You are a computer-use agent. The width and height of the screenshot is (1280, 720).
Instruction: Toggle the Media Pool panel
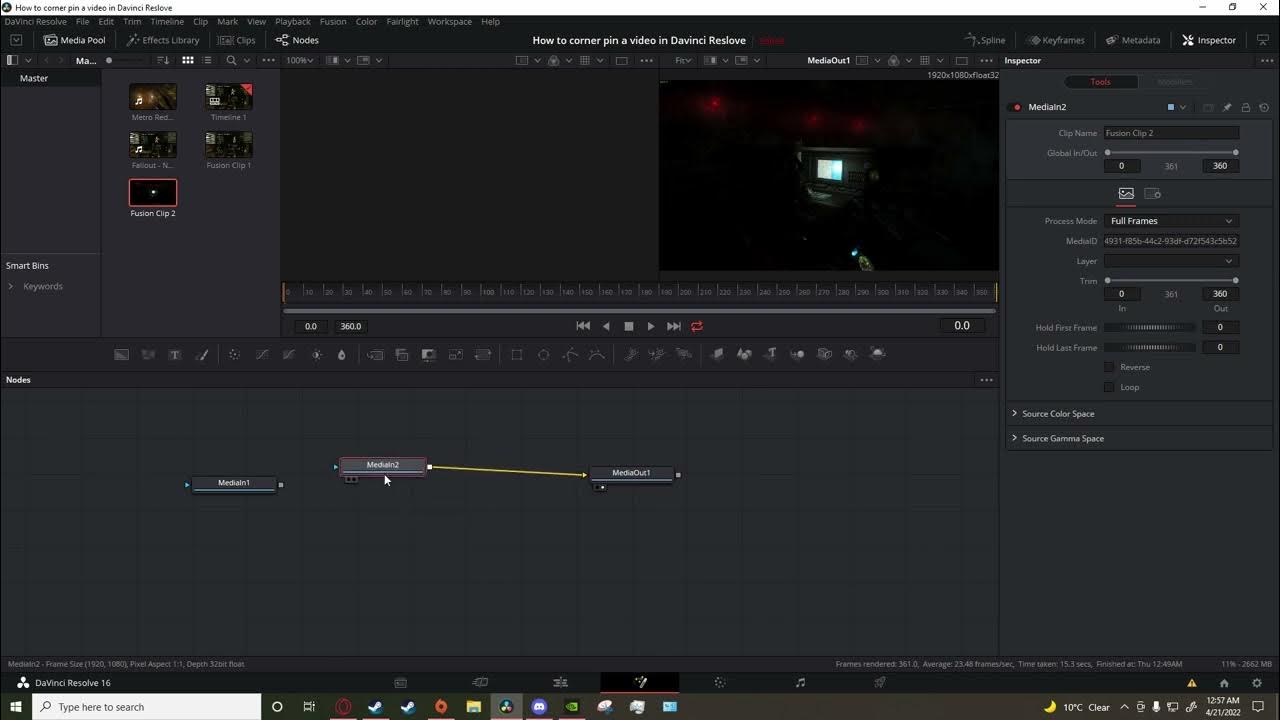pos(75,40)
